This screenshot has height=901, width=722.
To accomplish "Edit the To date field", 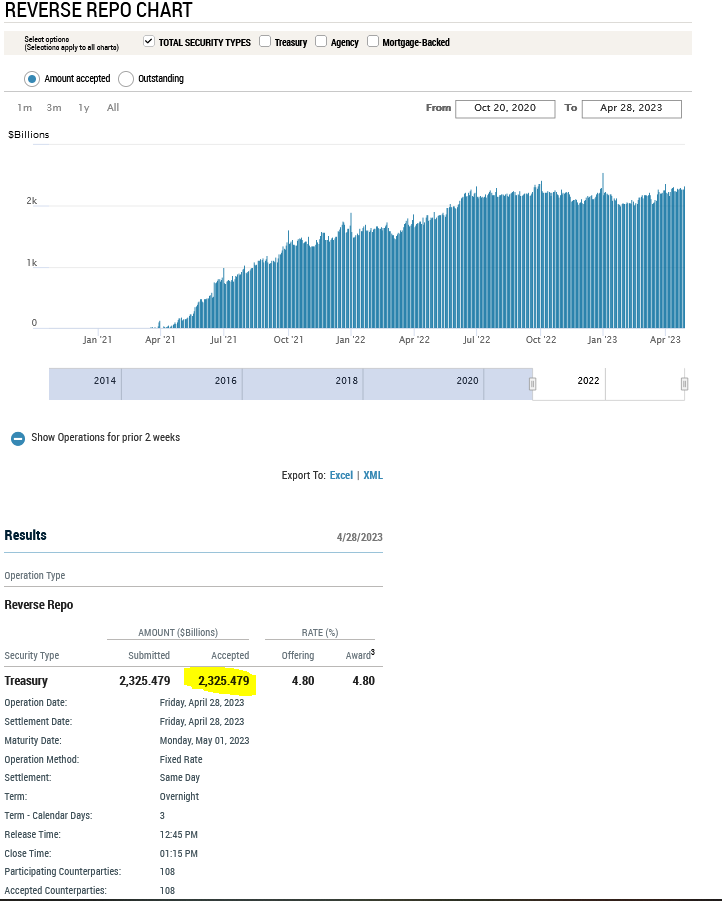I will [x=632, y=109].
